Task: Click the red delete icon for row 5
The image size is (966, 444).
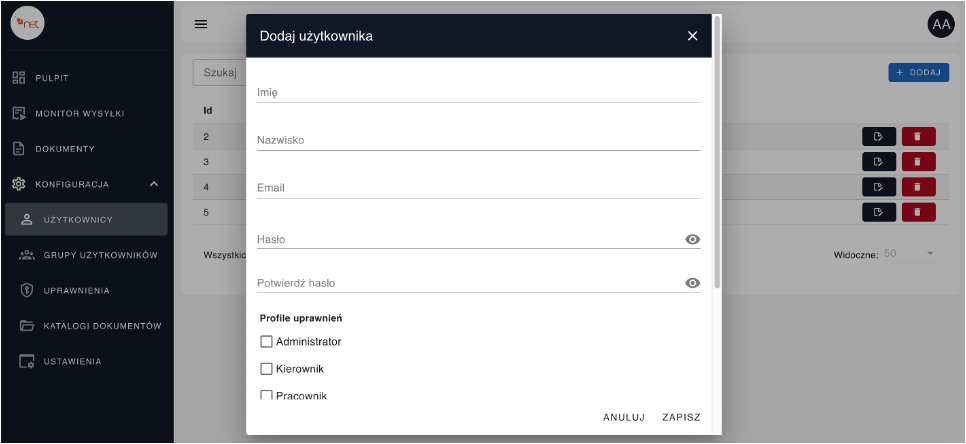Action: click(918, 212)
